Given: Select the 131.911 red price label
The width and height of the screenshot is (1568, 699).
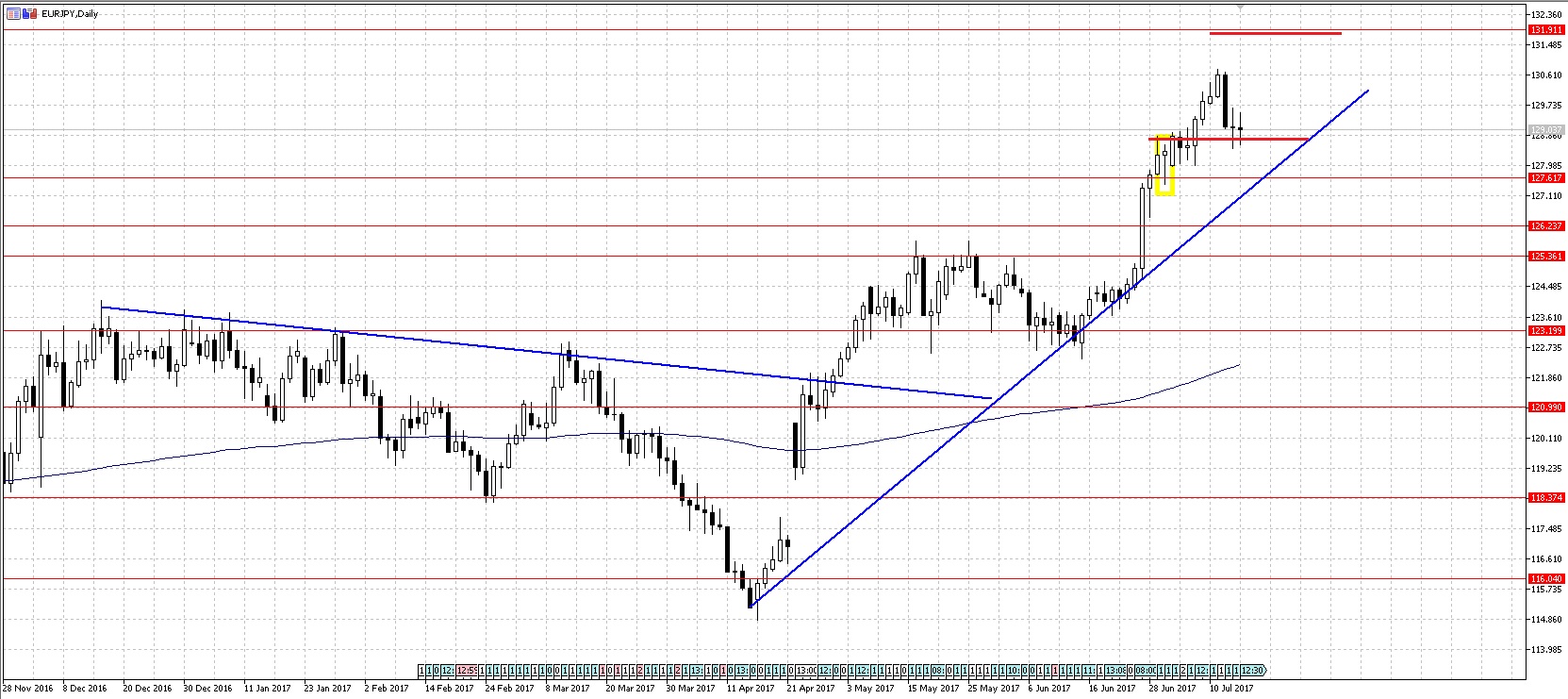Looking at the screenshot, I should (x=1546, y=30).
